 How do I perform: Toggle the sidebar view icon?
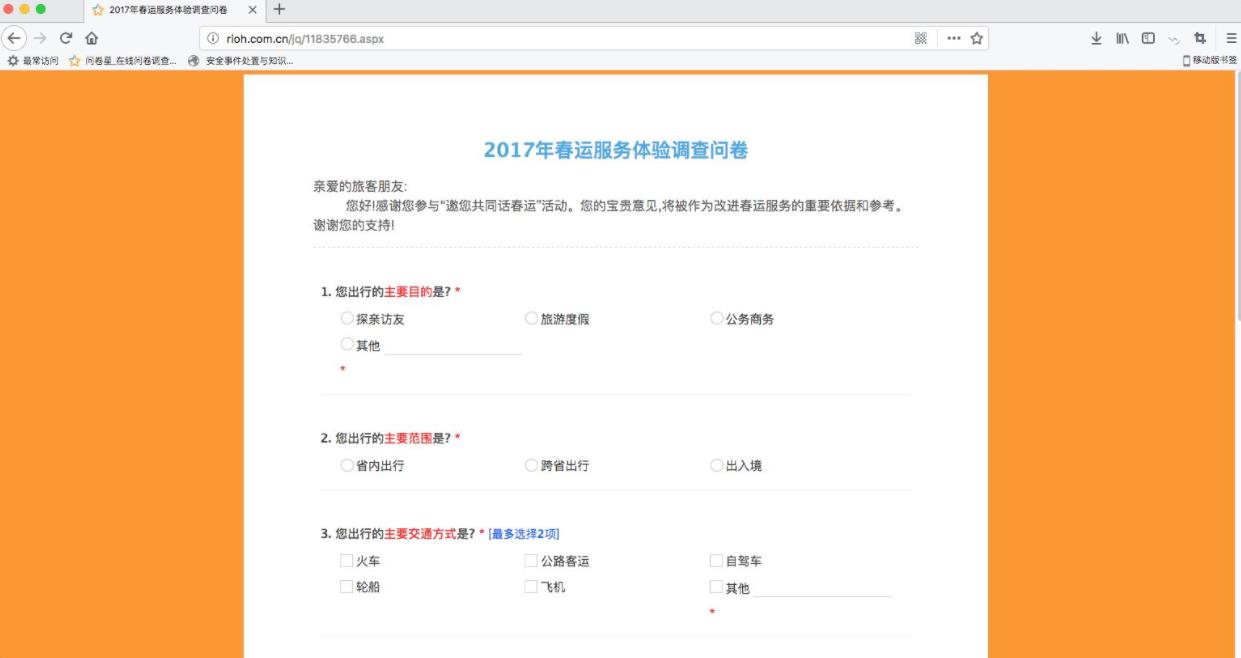click(1149, 38)
